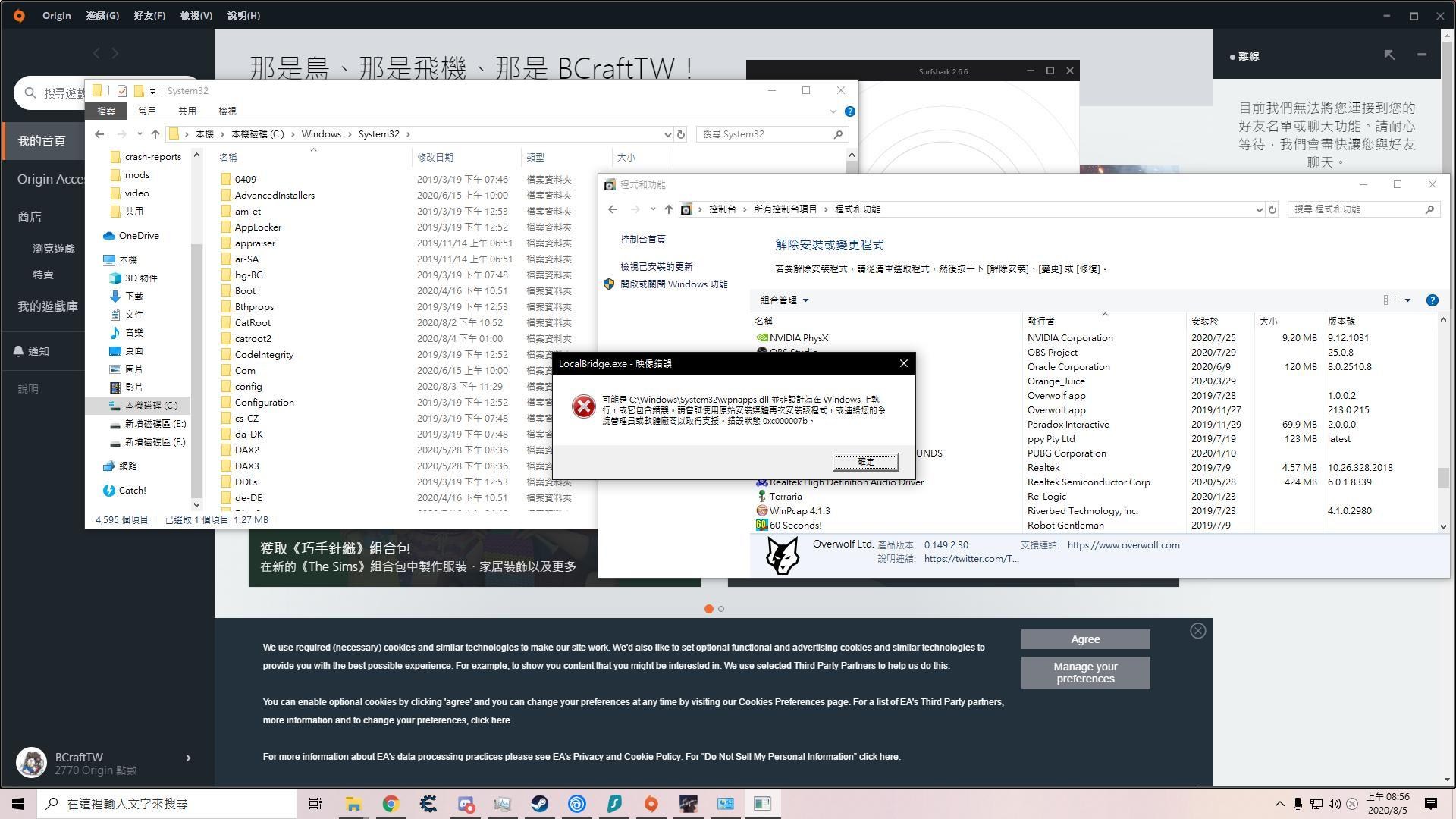Screen dimensions: 1456x819
Task: Click back arrow in System32 explorer
Action: coord(99,134)
